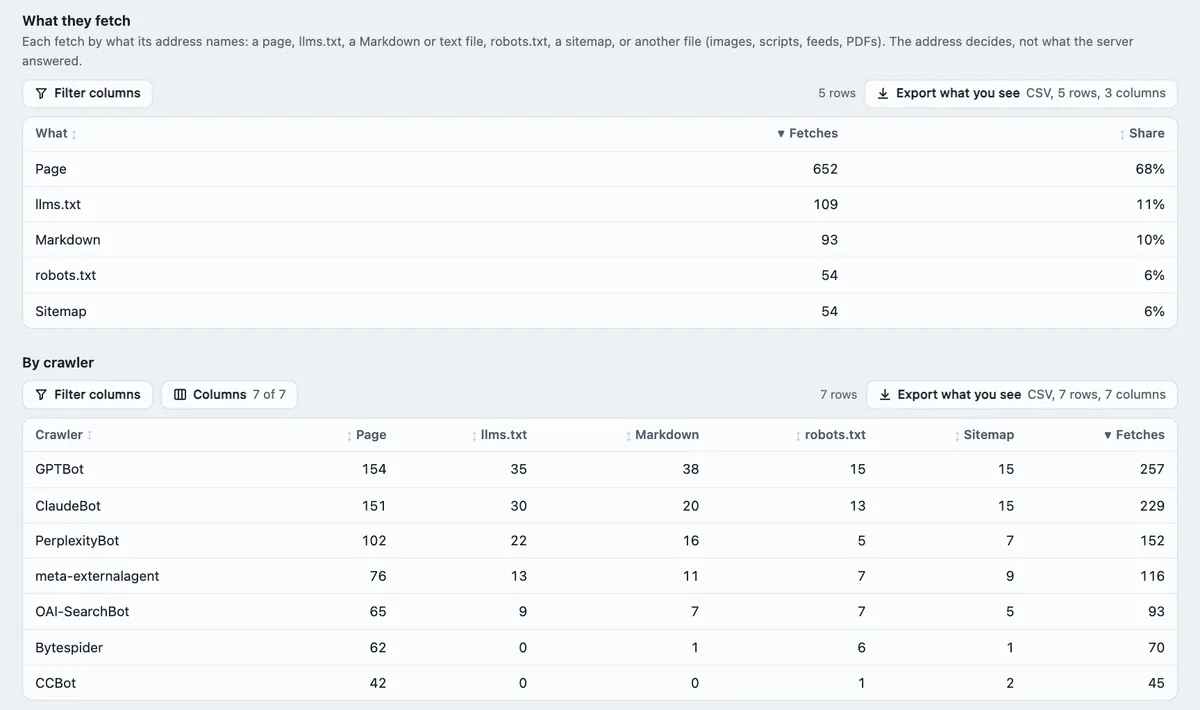Click GPTBot's Markdown count 38

point(690,469)
